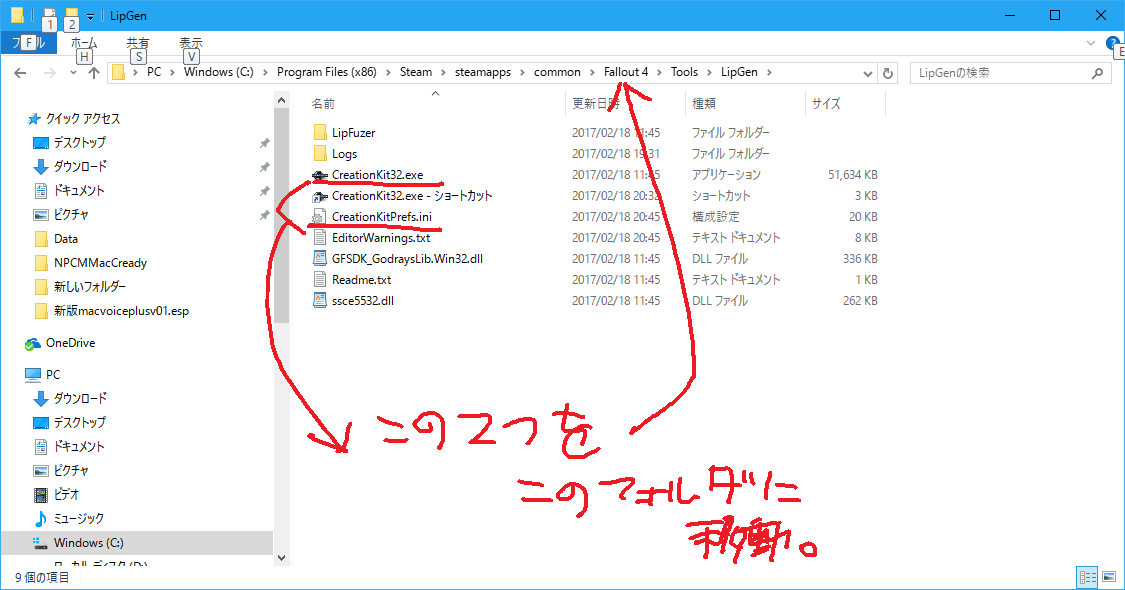Unpin デスクトップ via its pin icon
The height and width of the screenshot is (590, 1125).
point(264,143)
